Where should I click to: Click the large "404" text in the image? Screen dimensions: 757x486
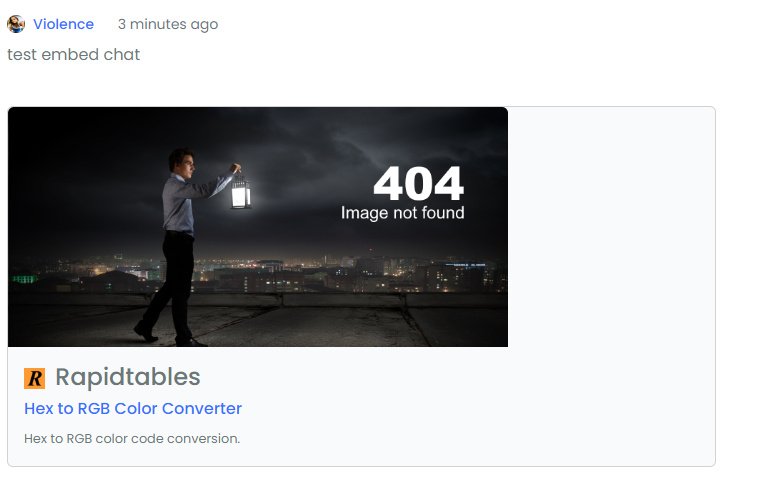click(418, 184)
